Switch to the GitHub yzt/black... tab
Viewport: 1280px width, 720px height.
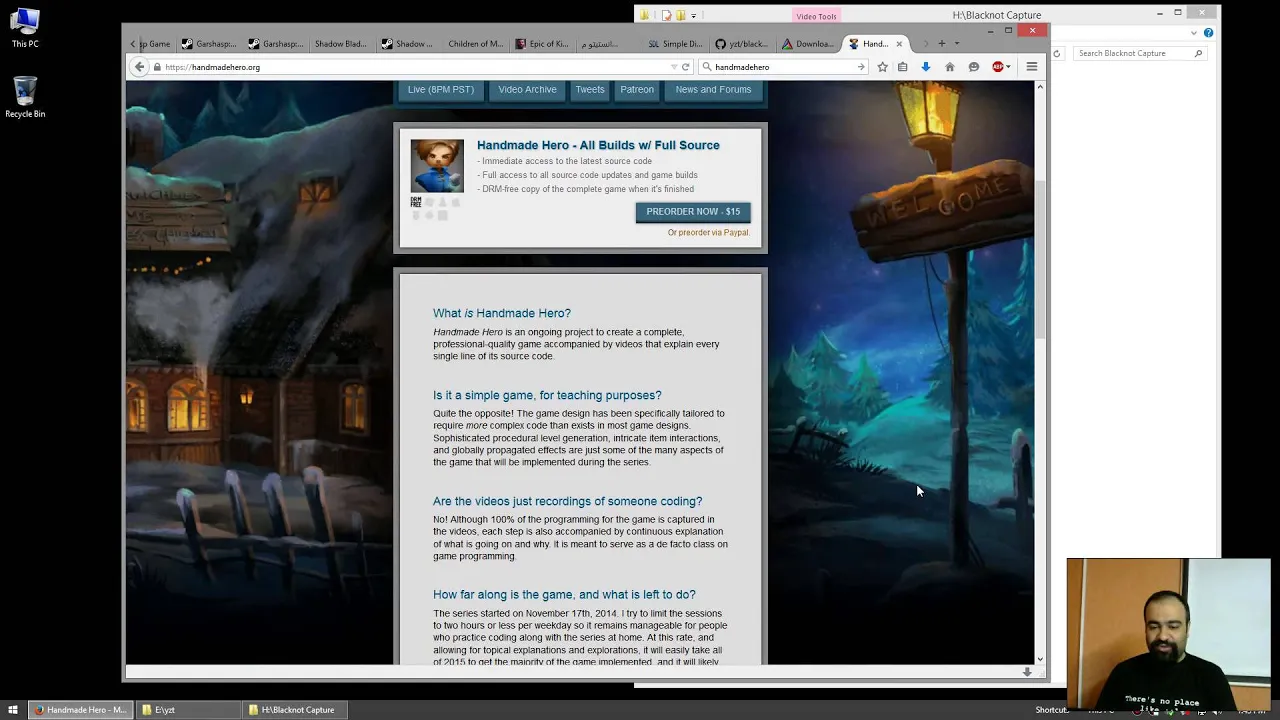[742, 44]
